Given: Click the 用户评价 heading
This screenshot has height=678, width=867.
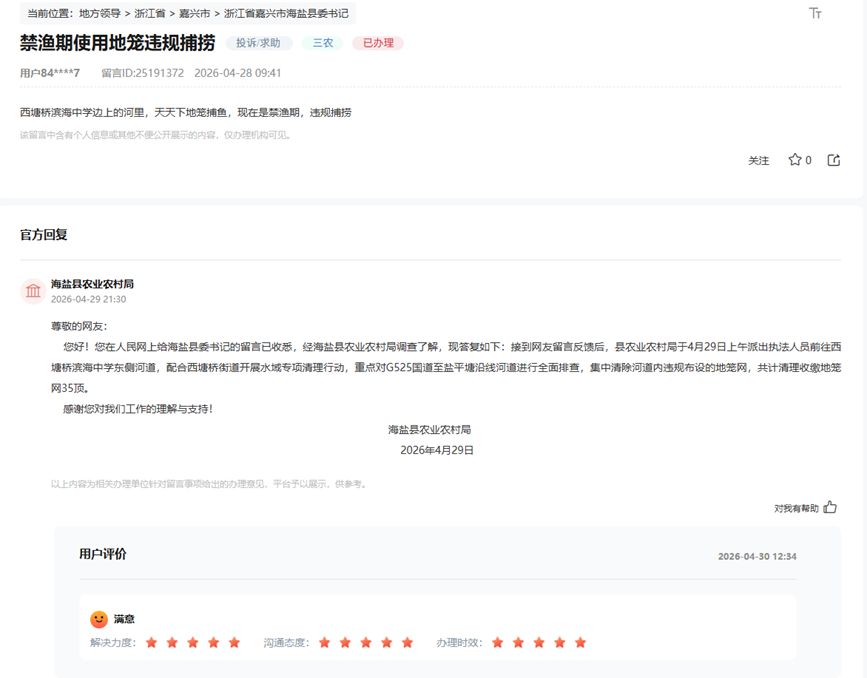Looking at the screenshot, I should [103, 554].
